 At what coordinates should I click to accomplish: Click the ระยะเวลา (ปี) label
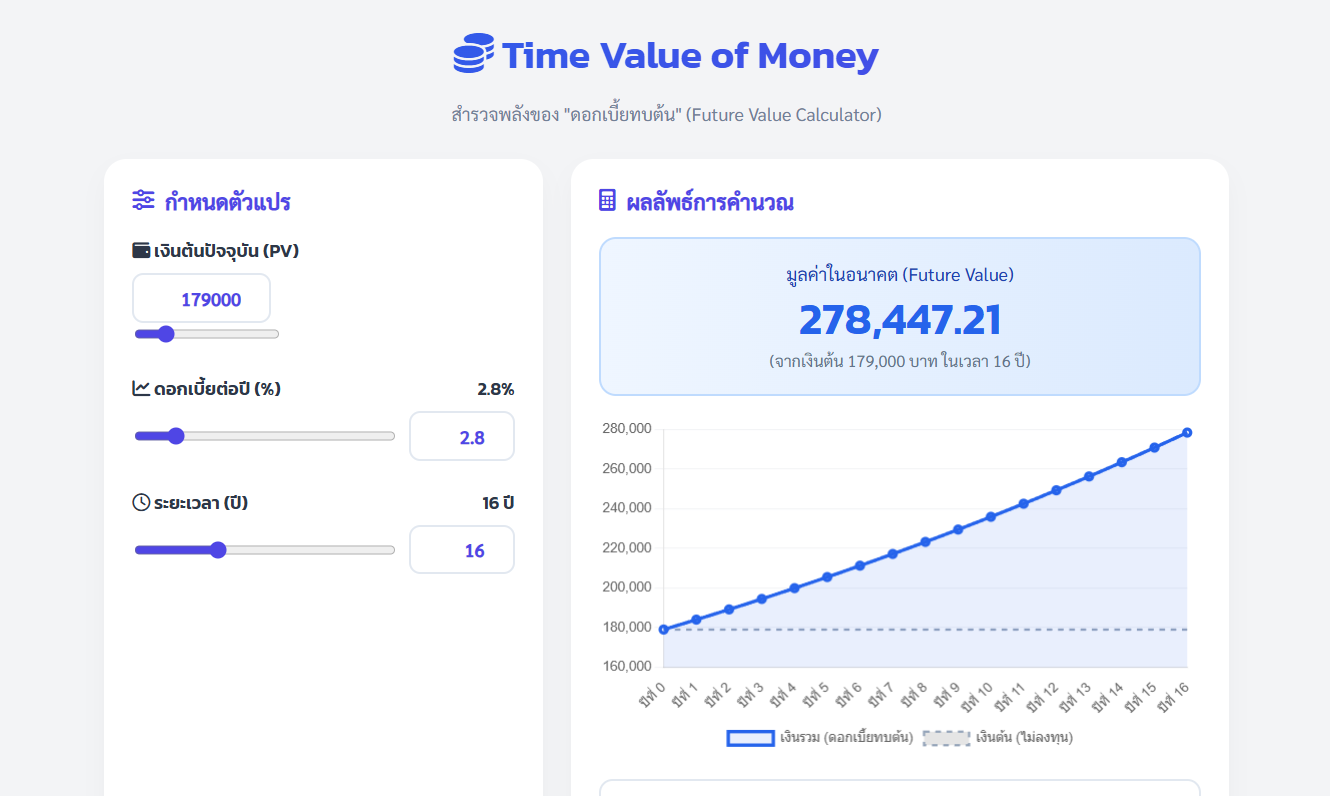pos(201,502)
